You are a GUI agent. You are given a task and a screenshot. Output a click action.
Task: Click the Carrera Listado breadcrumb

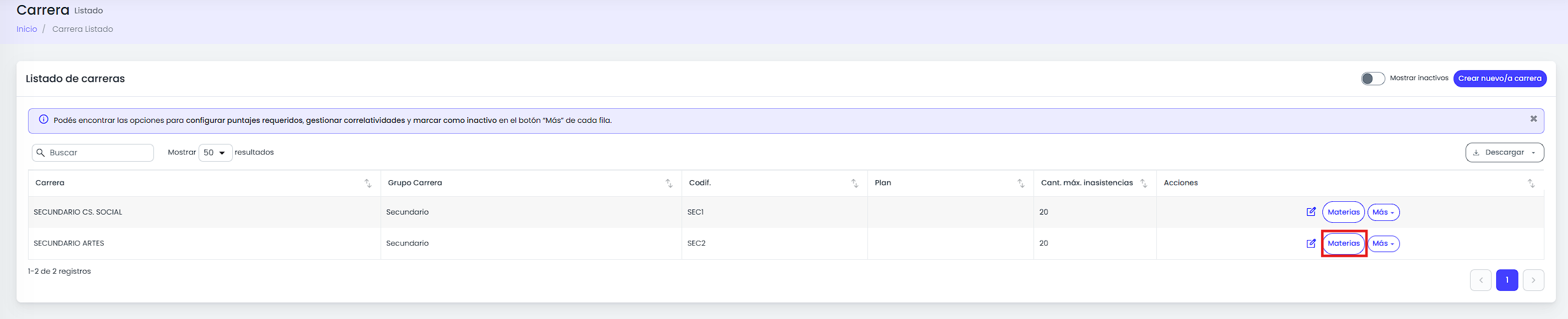point(83,29)
